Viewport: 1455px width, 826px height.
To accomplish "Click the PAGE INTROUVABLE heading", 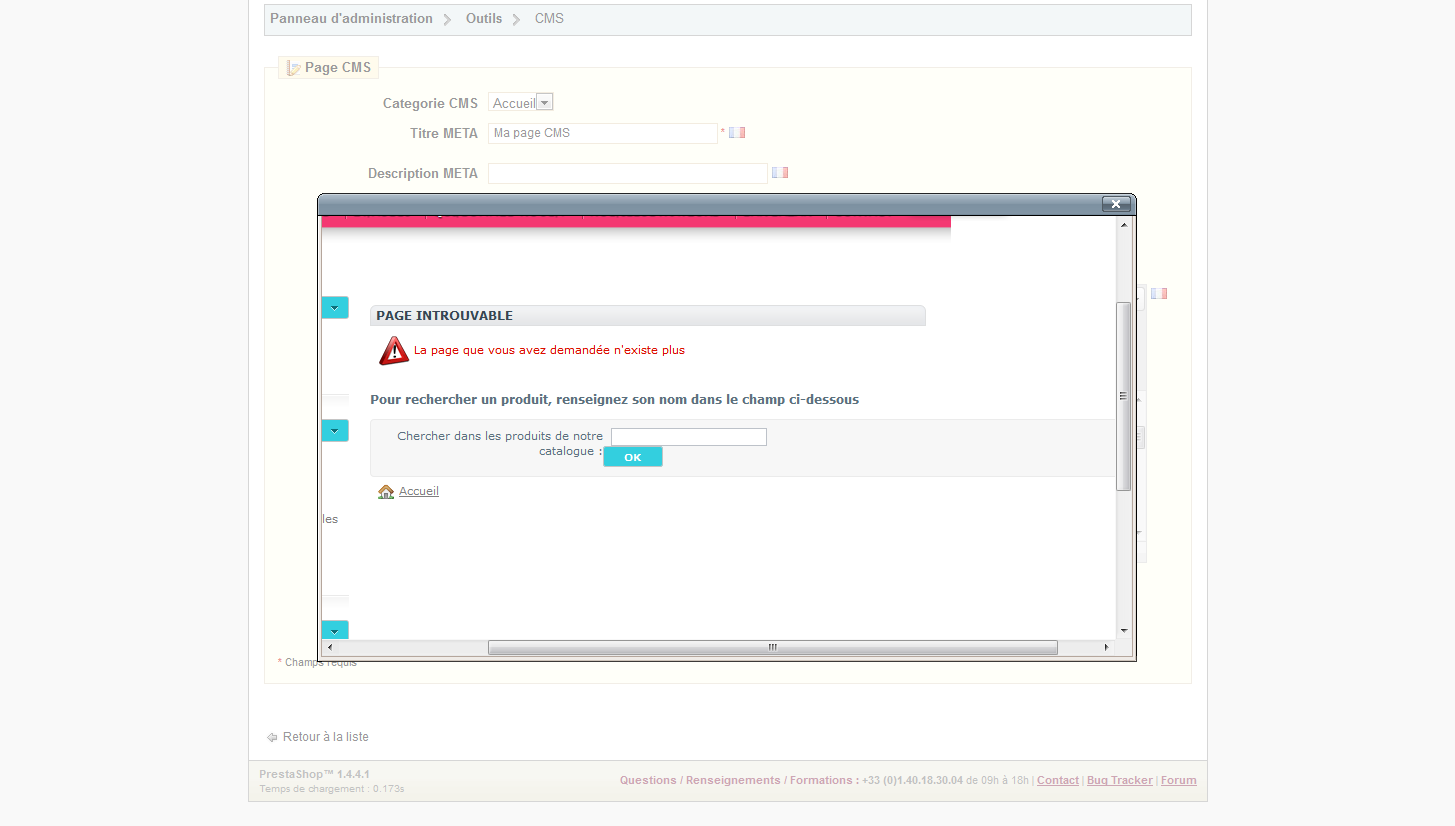I will click(444, 315).
